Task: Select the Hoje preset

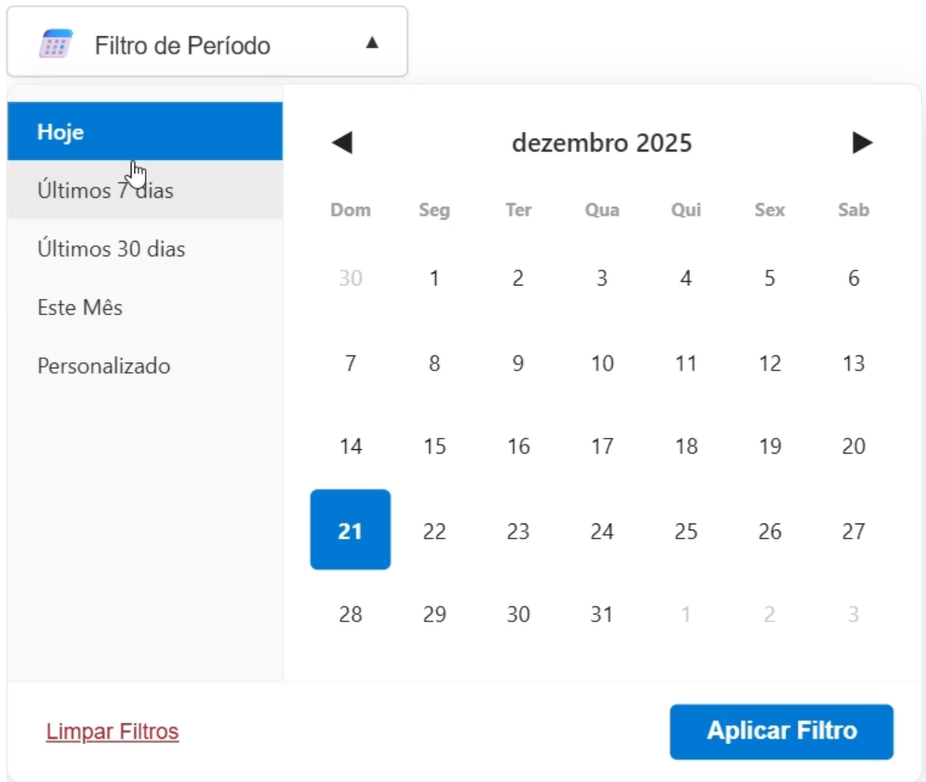Action: pyautogui.click(x=144, y=132)
